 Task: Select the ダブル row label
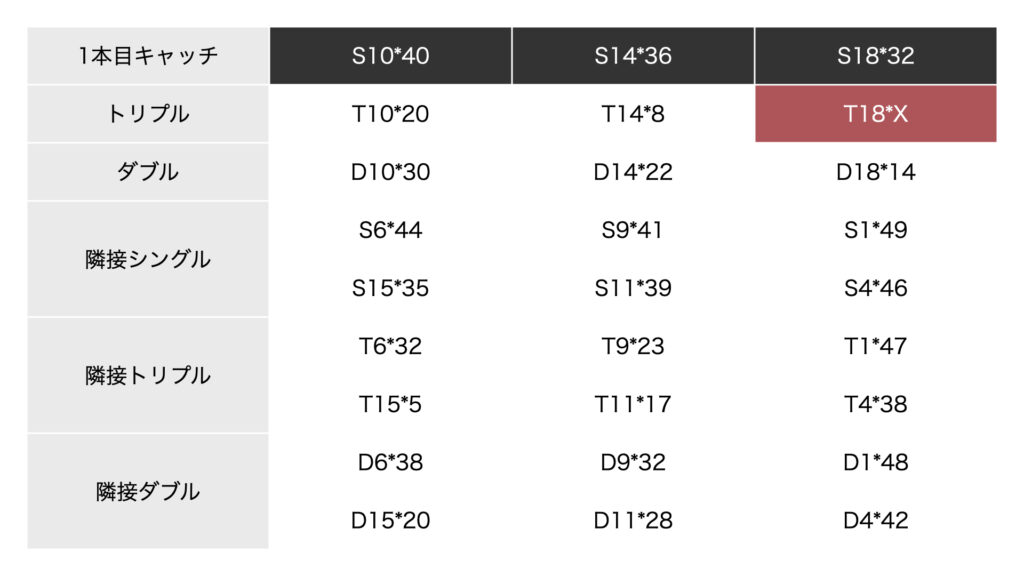pyautogui.click(x=148, y=172)
